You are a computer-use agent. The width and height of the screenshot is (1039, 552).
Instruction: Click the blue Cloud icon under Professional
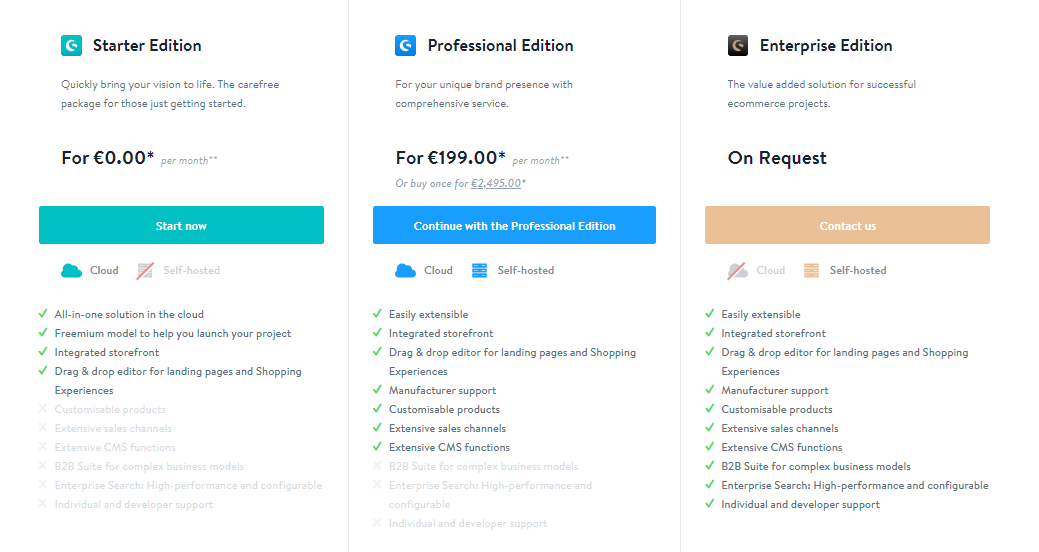(405, 270)
